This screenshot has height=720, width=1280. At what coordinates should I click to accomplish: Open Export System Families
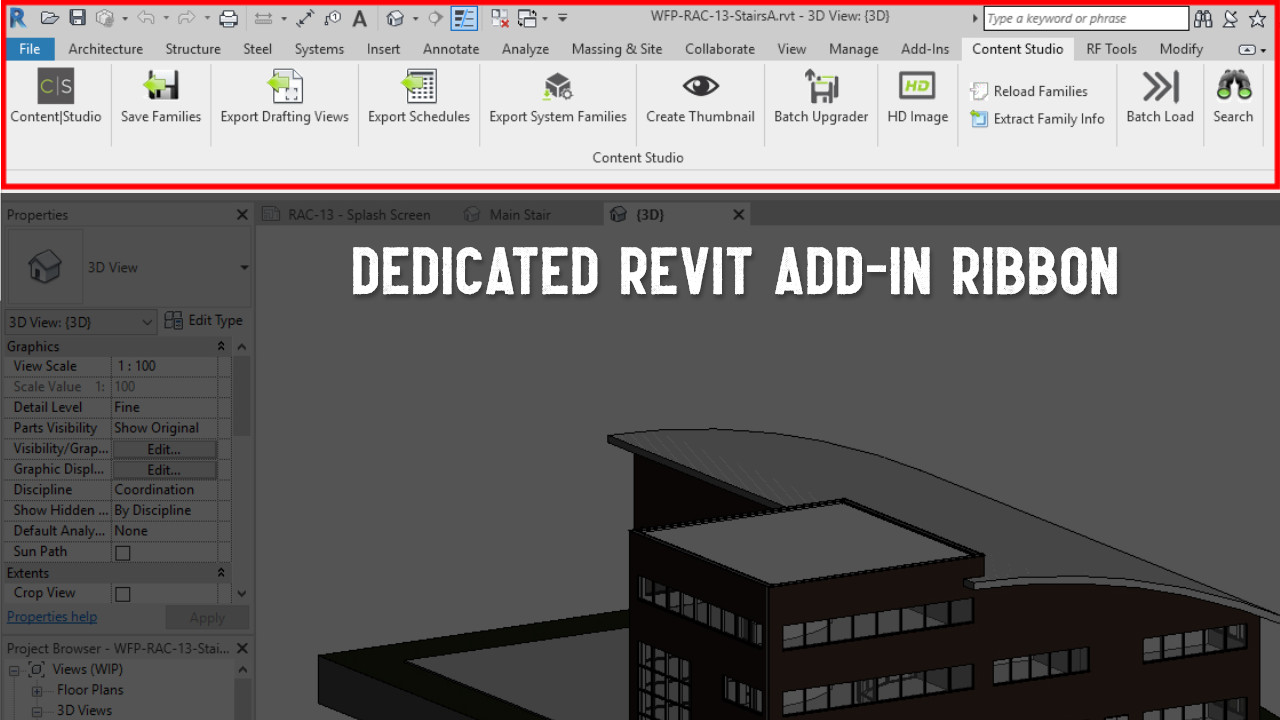click(558, 97)
